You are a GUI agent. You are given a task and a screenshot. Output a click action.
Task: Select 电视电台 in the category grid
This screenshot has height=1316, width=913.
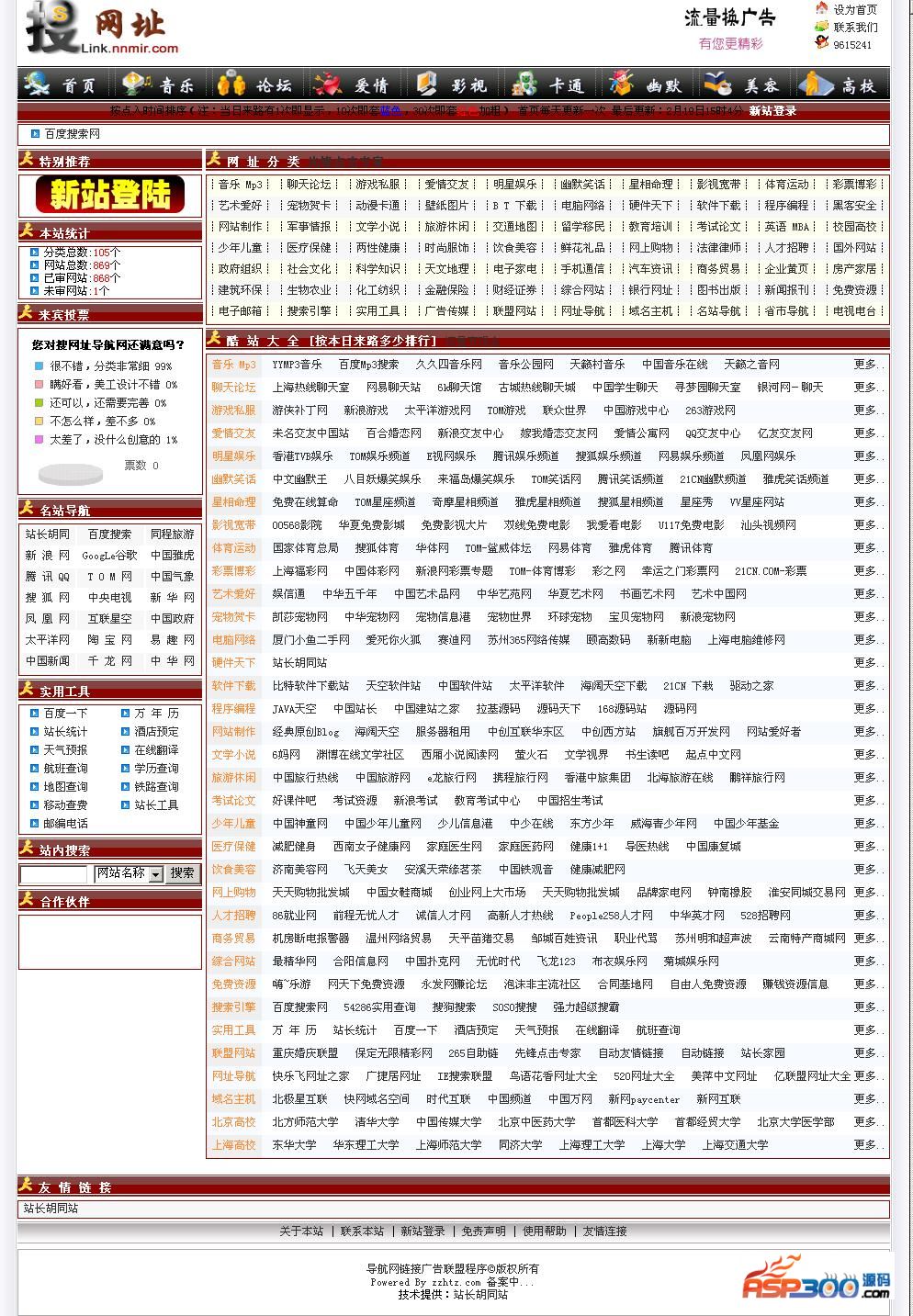pyautogui.click(x=854, y=311)
